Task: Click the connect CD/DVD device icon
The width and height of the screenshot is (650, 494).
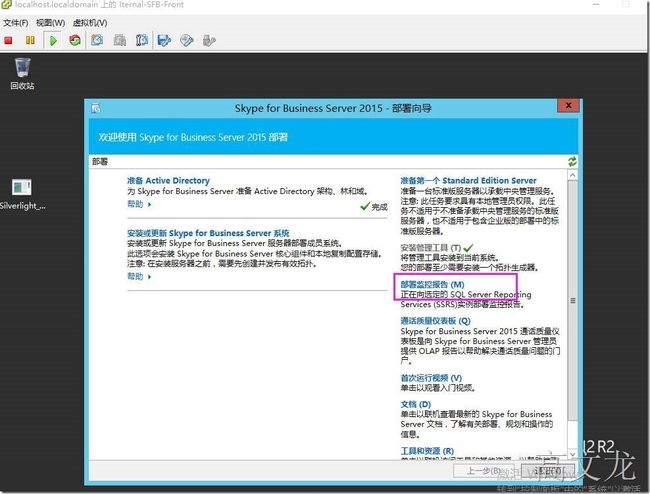Action: click(x=187, y=41)
